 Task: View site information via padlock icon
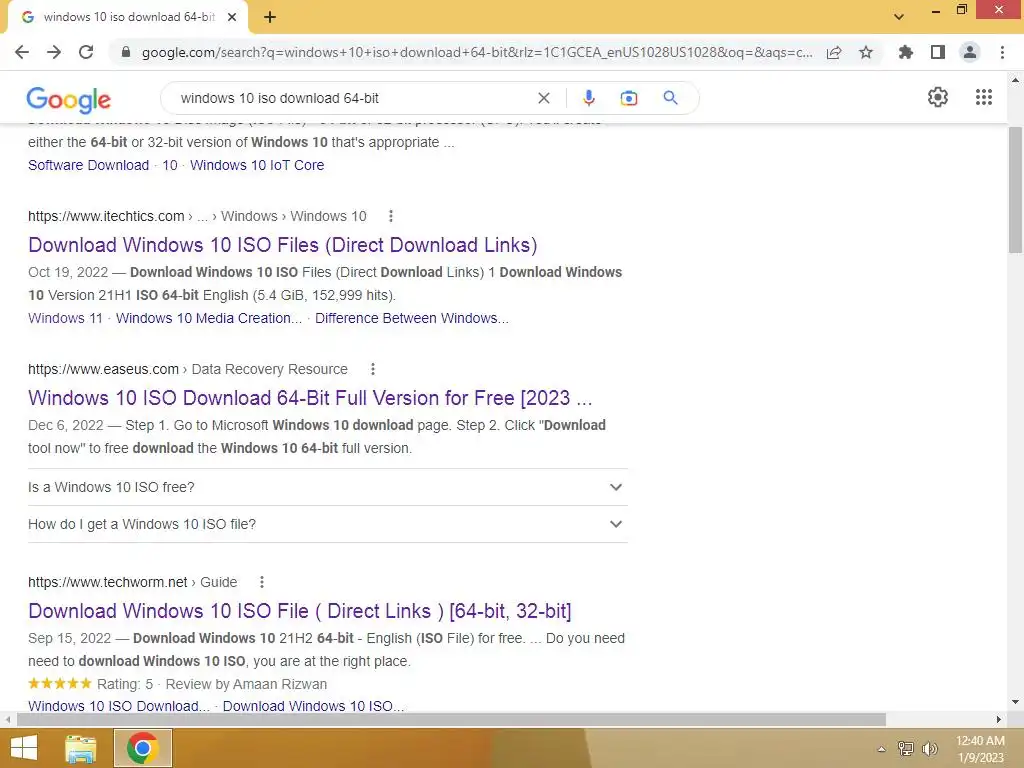pyautogui.click(x=126, y=52)
